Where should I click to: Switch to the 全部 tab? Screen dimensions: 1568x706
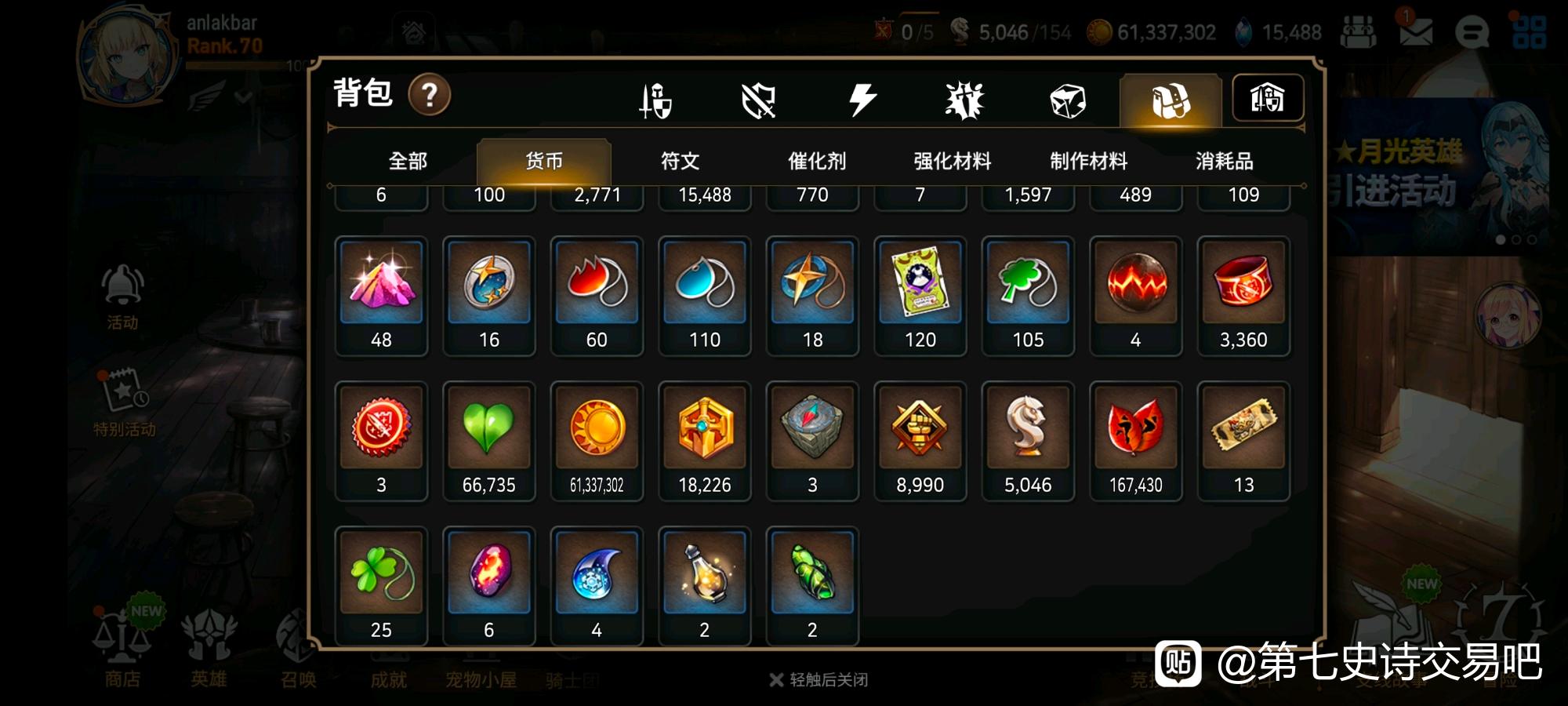pos(408,162)
